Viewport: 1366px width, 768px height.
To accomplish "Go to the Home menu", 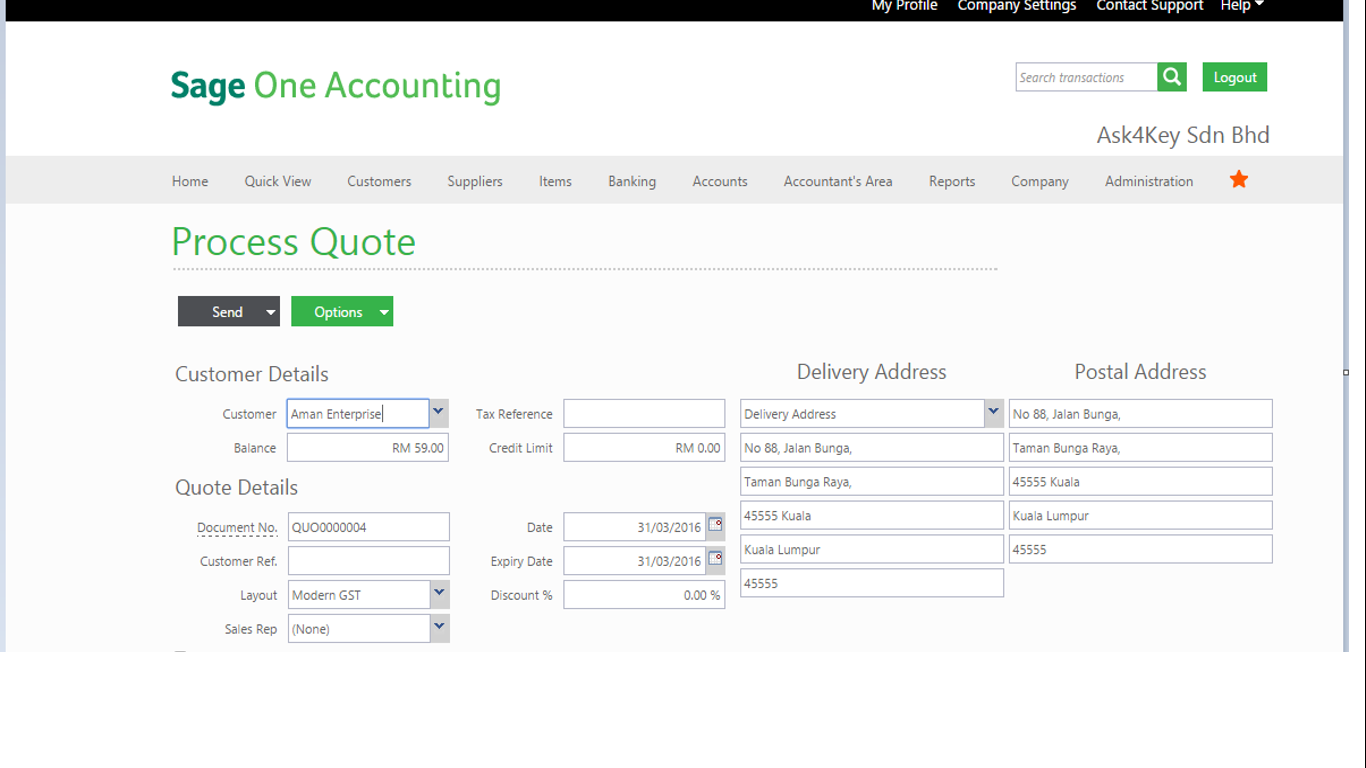I will (x=190, y=181).
